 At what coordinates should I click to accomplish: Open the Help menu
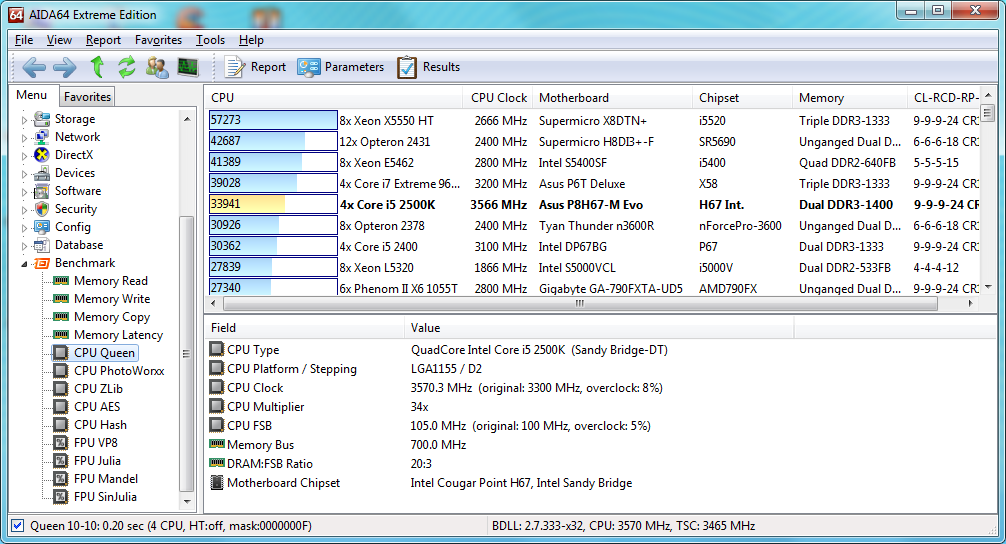[252, 40]
